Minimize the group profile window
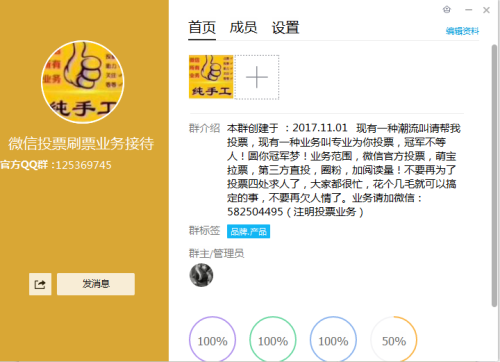 pos(469,10)
